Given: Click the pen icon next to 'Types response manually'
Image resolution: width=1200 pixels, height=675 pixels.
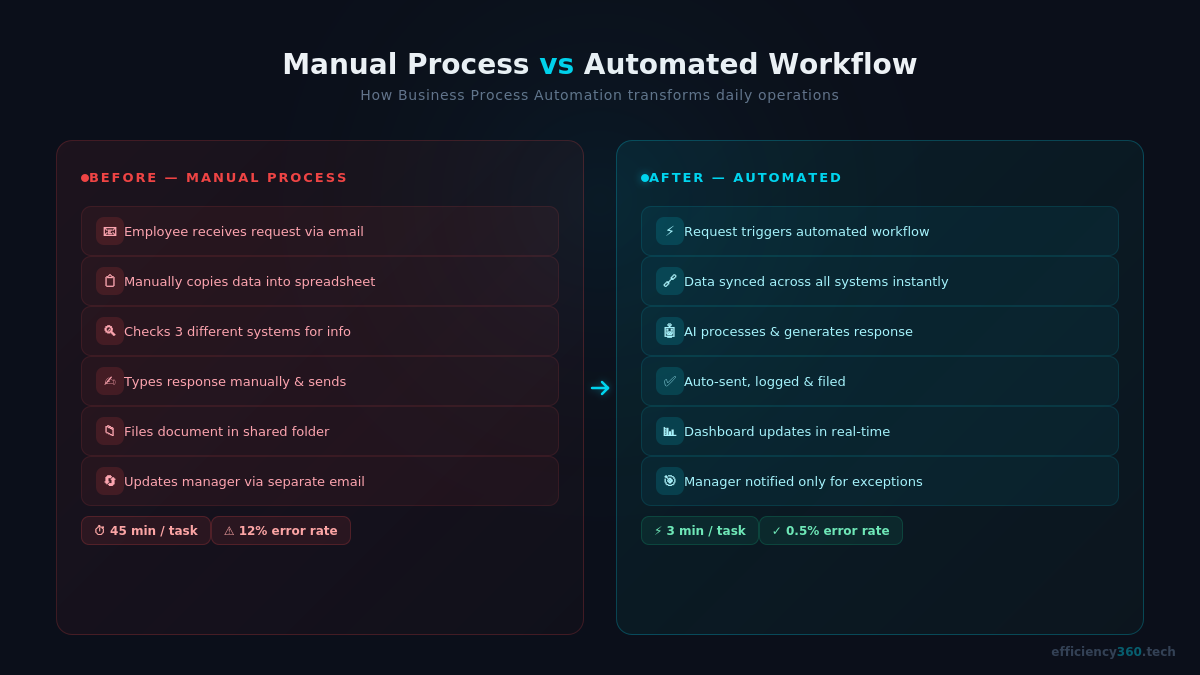Looking at the screenshot, I should coord(109,381).
